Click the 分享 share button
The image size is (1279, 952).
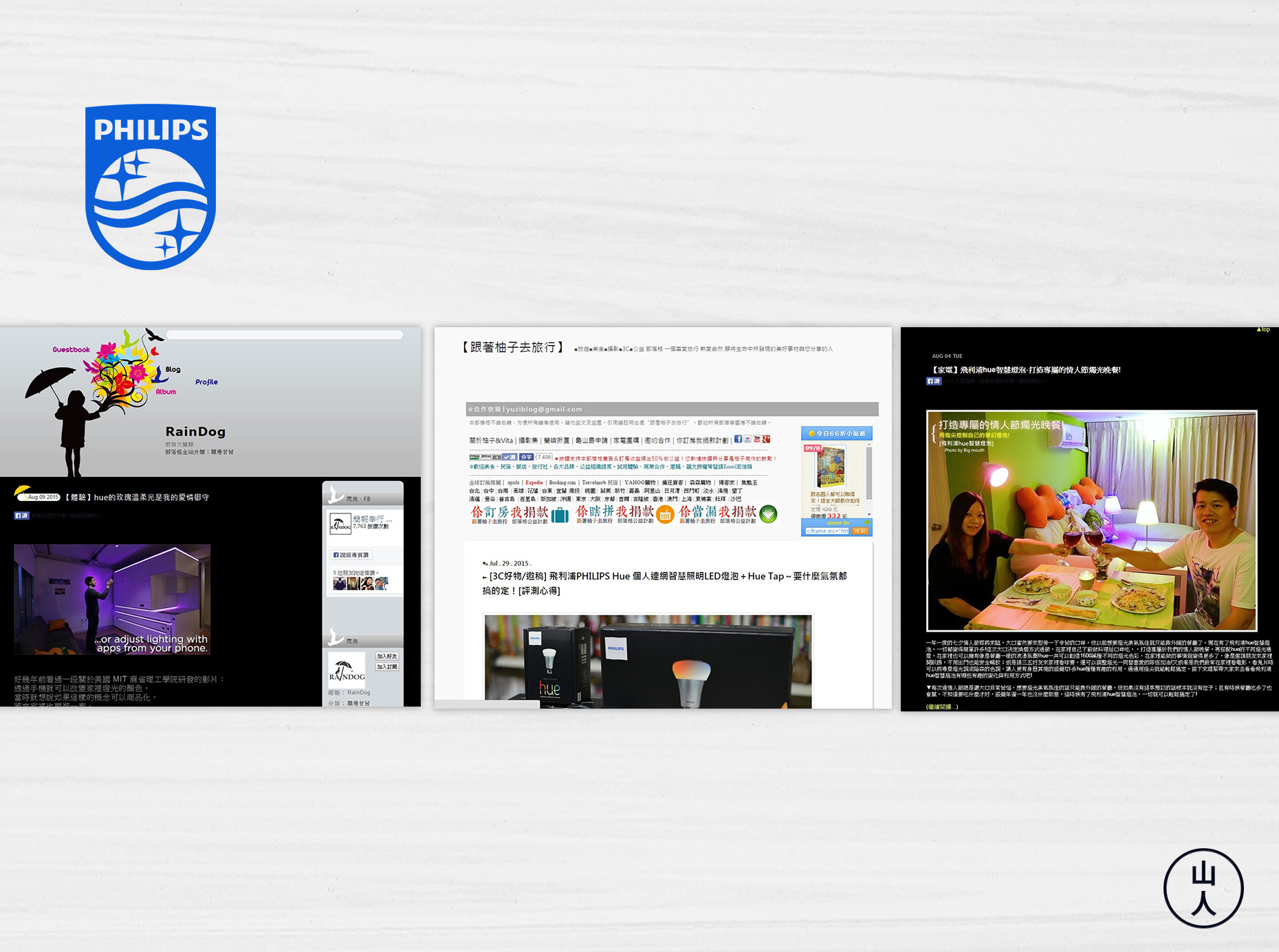point(526,457)
